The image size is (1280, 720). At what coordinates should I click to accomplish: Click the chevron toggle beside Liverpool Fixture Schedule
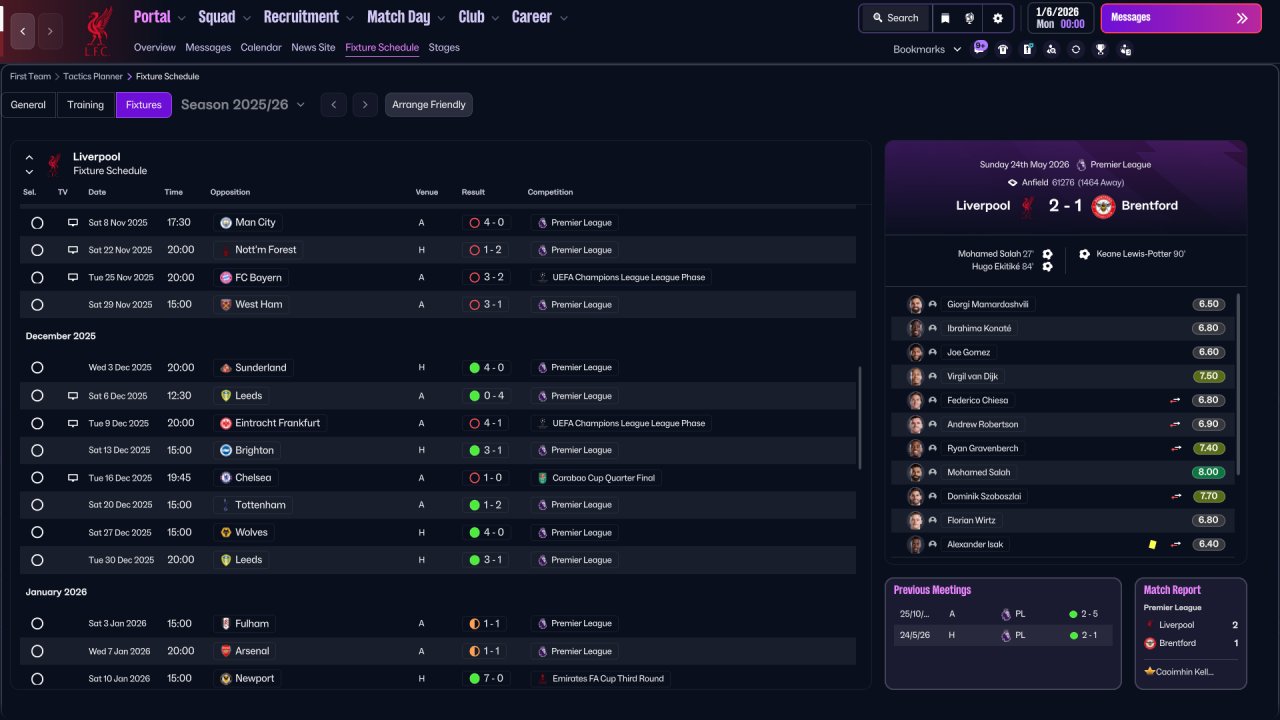click(29, 164)
